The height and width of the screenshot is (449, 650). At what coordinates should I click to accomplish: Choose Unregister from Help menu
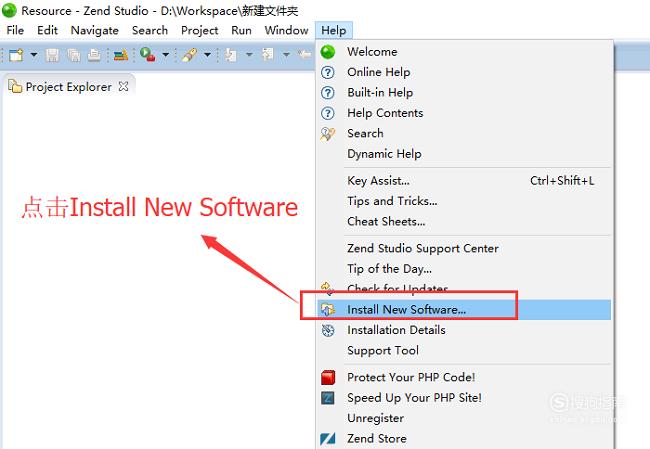coord(463,418)
